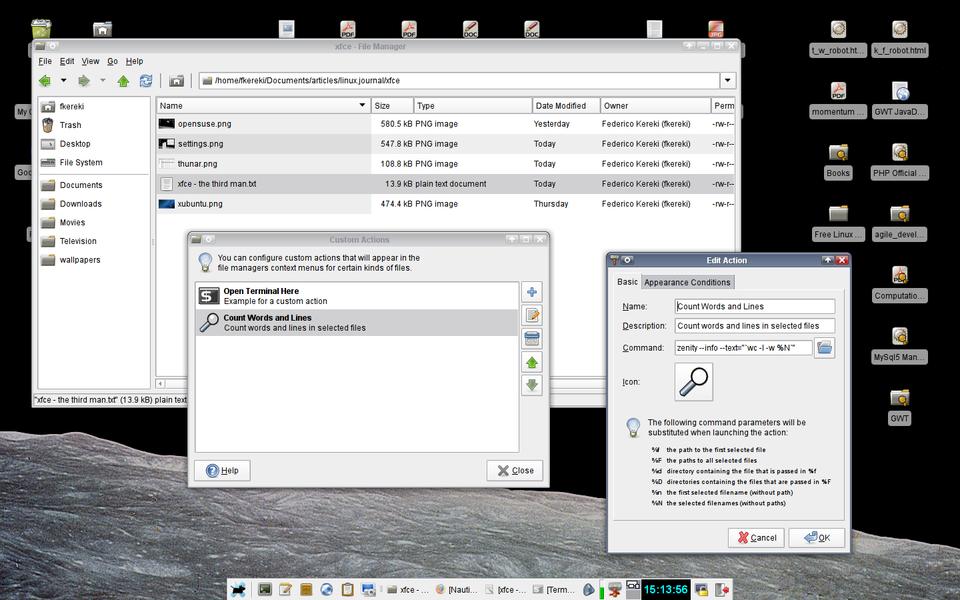
Task: Reload the folder with the refresh icon
Action: click(146, 81)
